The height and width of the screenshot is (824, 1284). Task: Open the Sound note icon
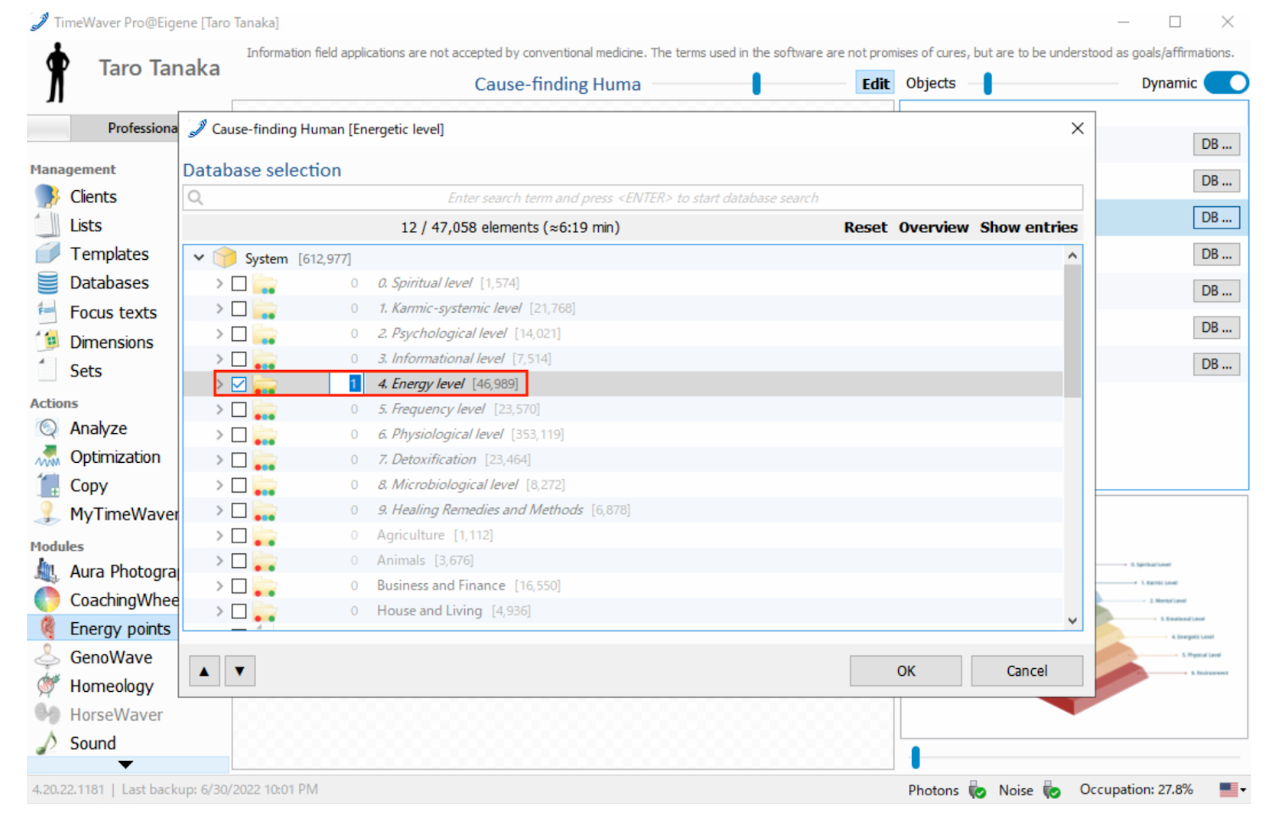(47, 743)
